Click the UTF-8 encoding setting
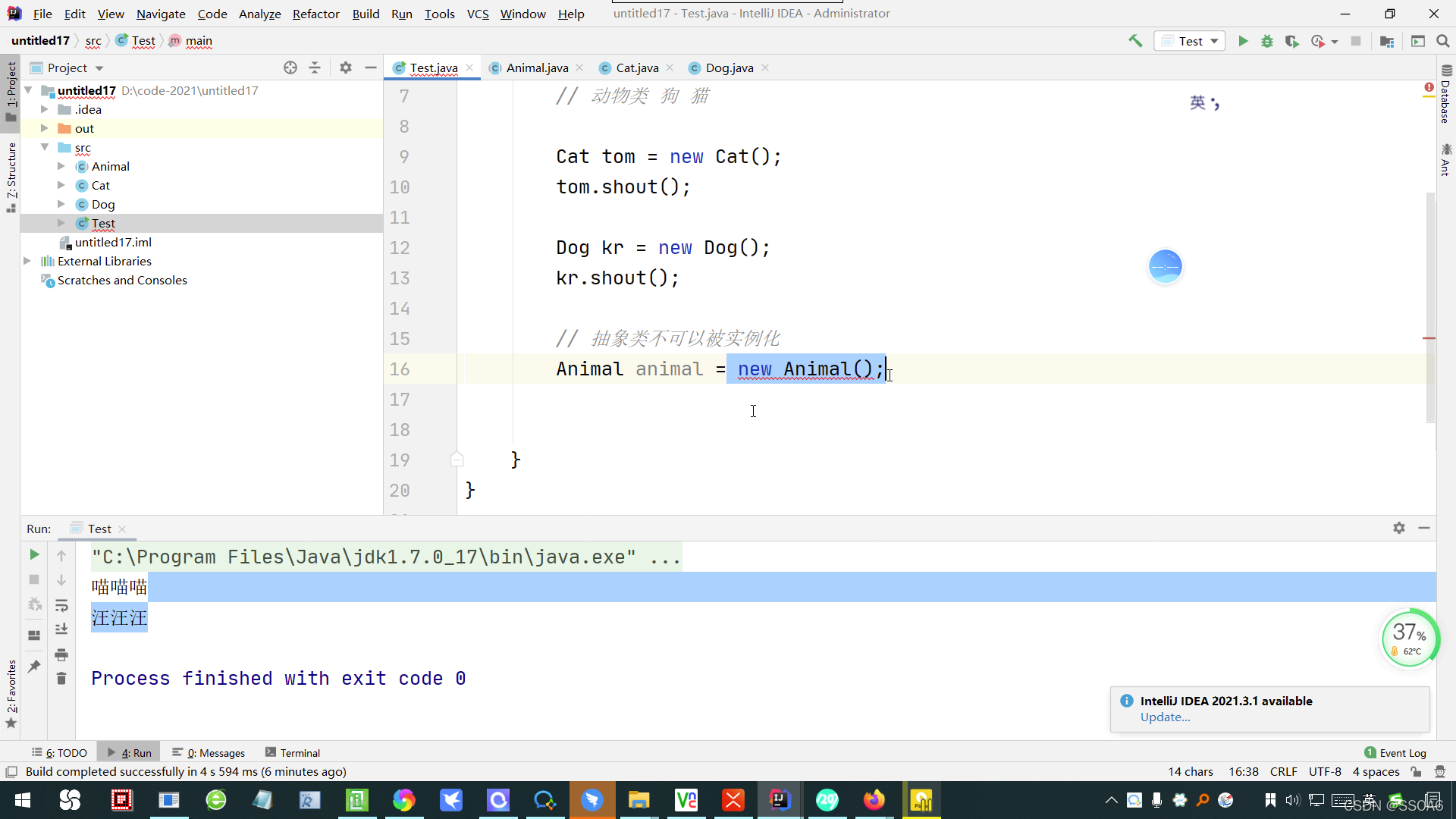 pyautogui.click(x=1325, y=772)
